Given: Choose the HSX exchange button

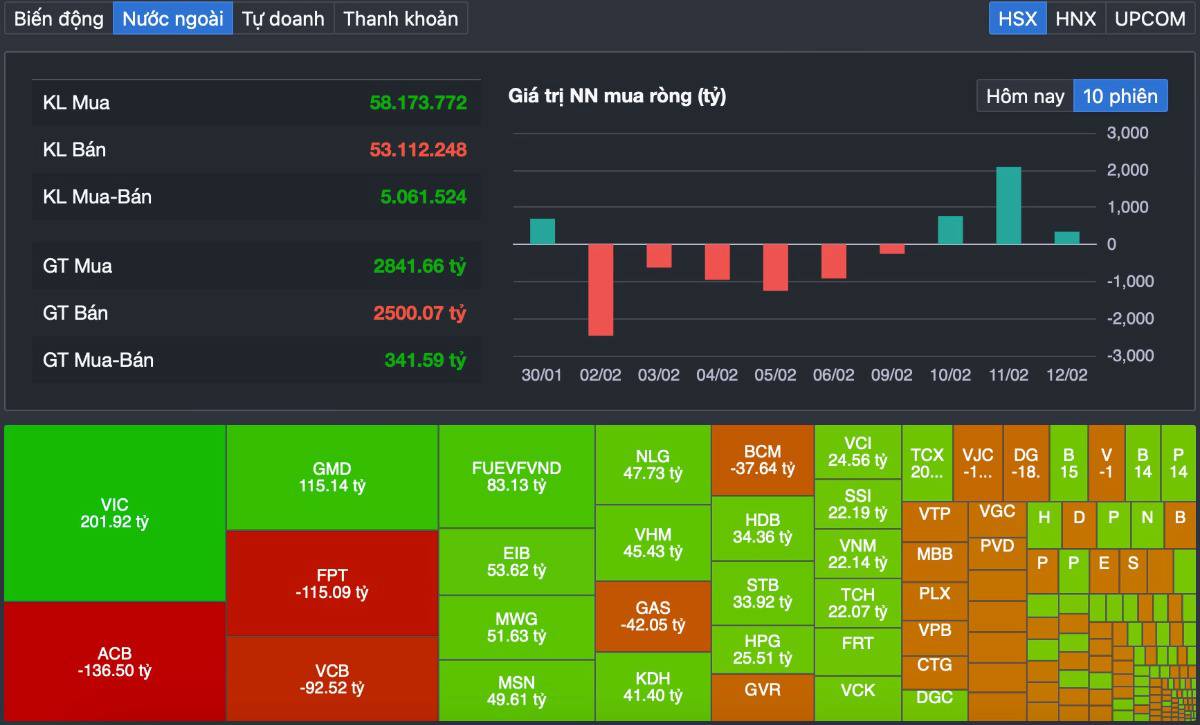Looking at the screenshot, I should [x=1018, y=18].
